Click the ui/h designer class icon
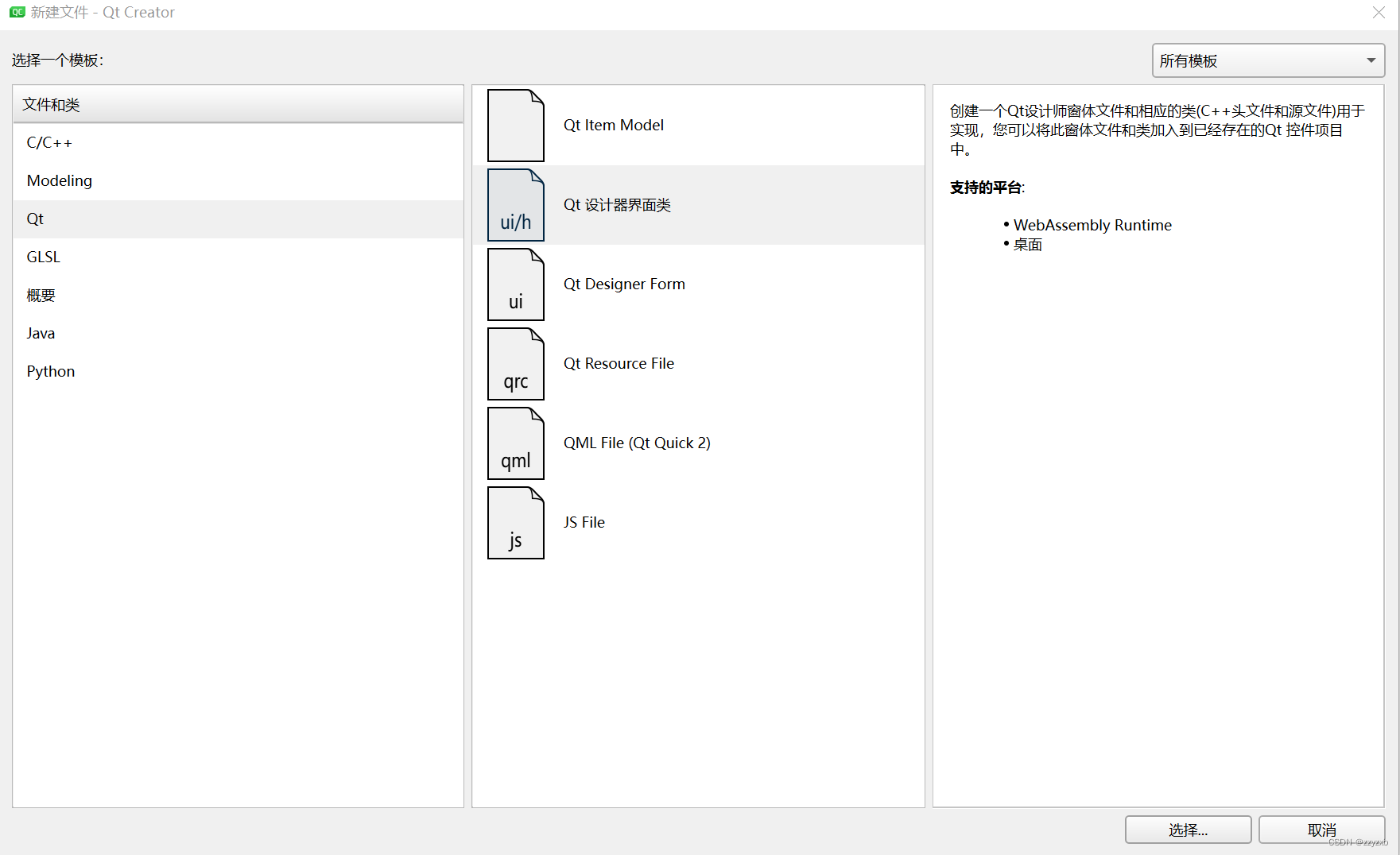Screen dimensions: 1400x855 (x=516, y=205)
